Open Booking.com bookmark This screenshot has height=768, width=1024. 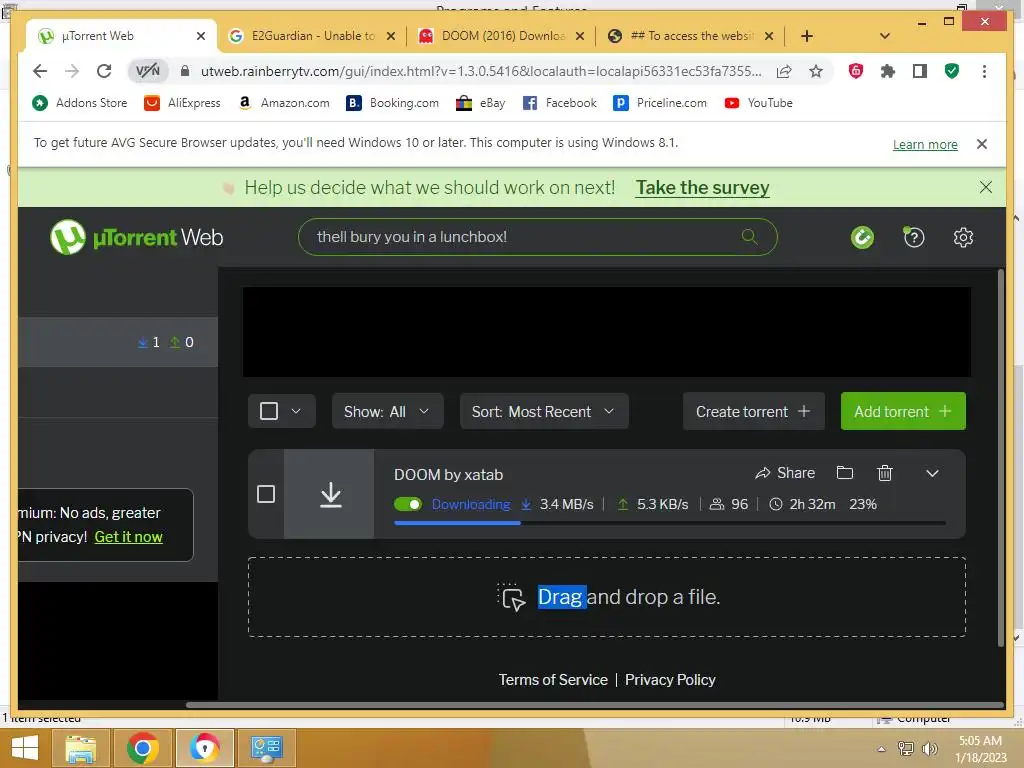pyautogui.click(x=392, y=103)
